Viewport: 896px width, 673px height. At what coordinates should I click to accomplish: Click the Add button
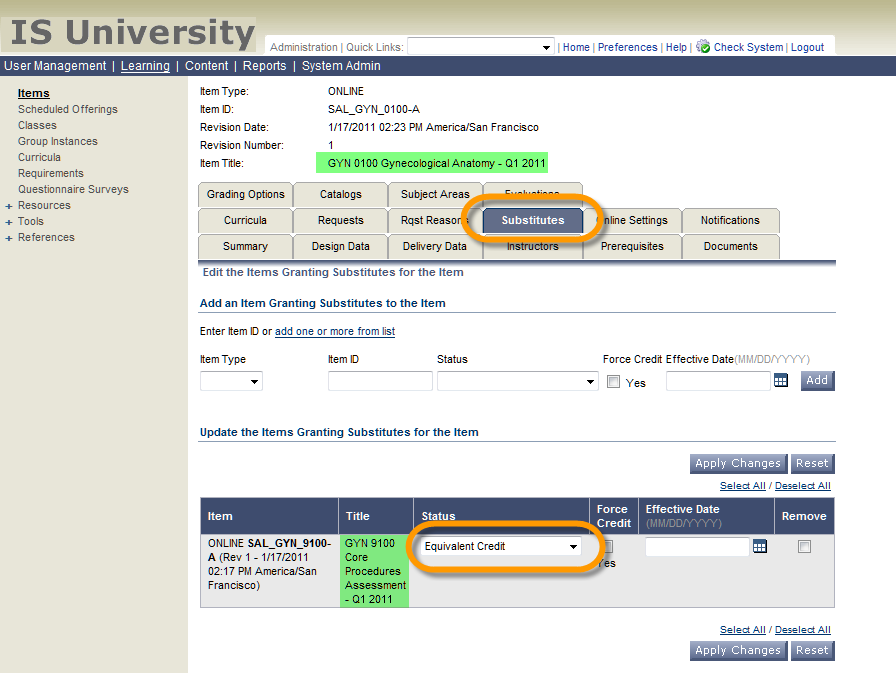(817, 381)
